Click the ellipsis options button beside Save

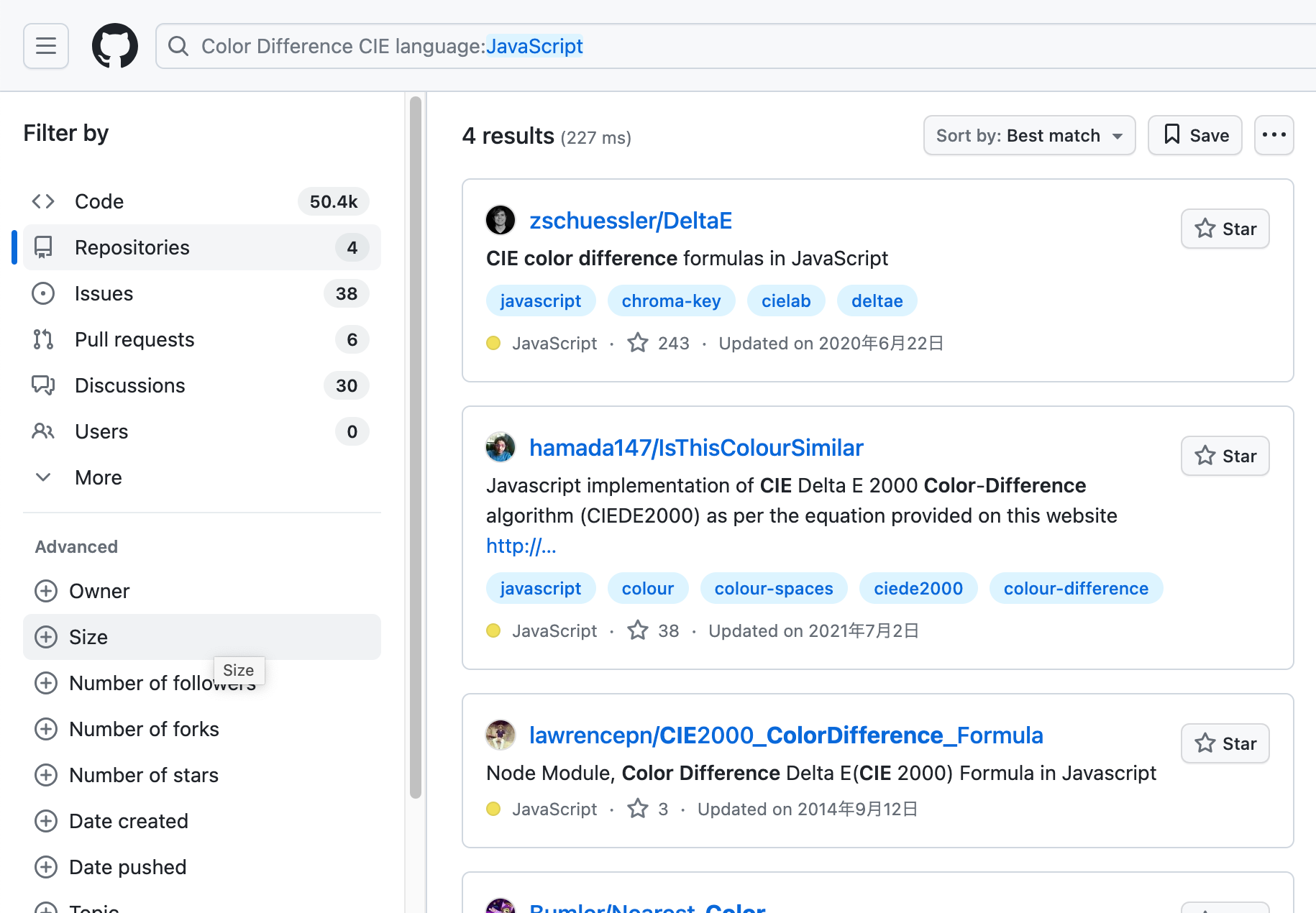[x=1274, y=134]
